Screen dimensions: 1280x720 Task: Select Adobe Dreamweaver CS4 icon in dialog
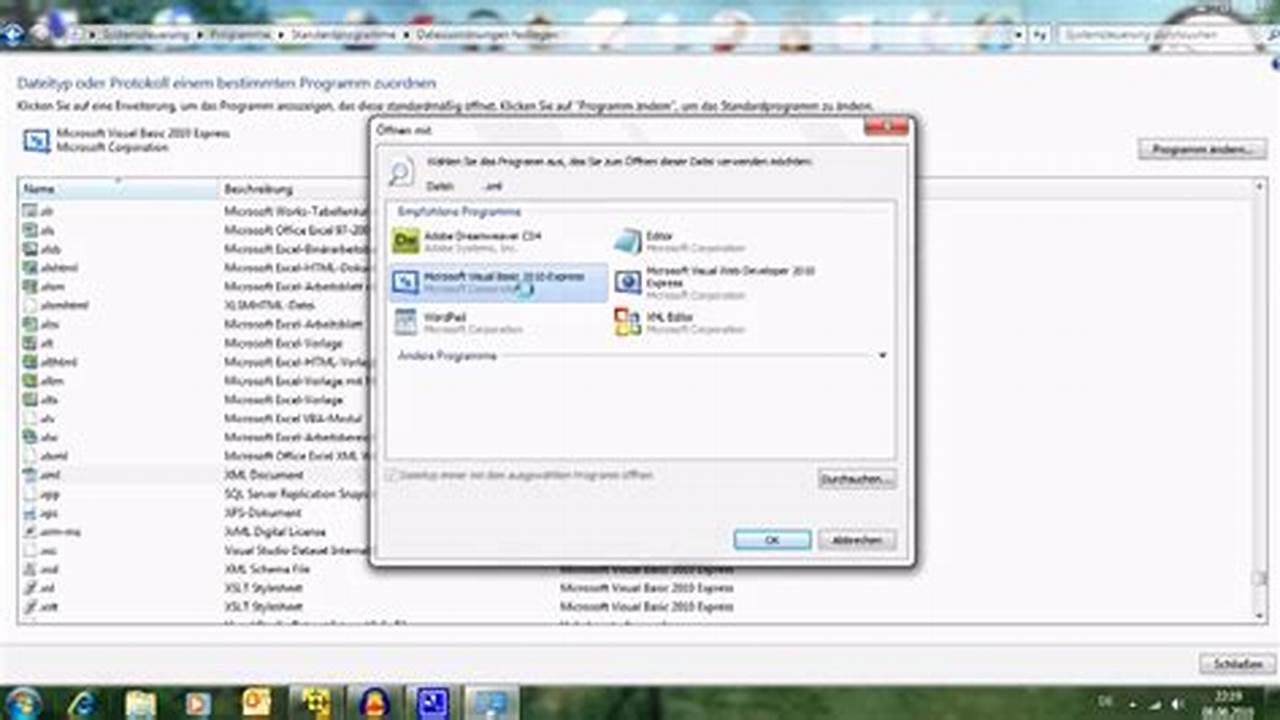click(405, 241)
